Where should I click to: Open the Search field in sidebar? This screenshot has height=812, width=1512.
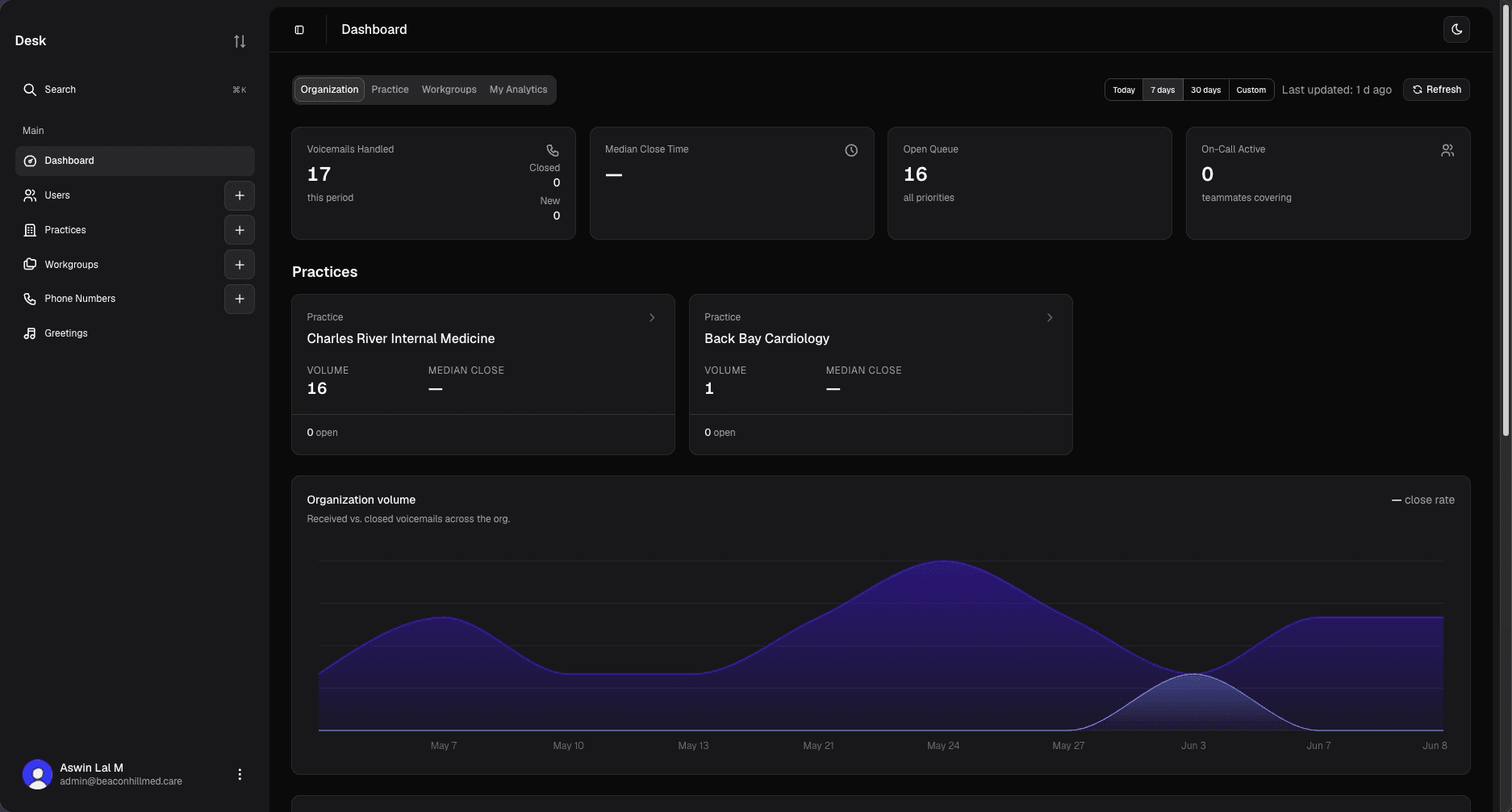(x=135, y=90)
